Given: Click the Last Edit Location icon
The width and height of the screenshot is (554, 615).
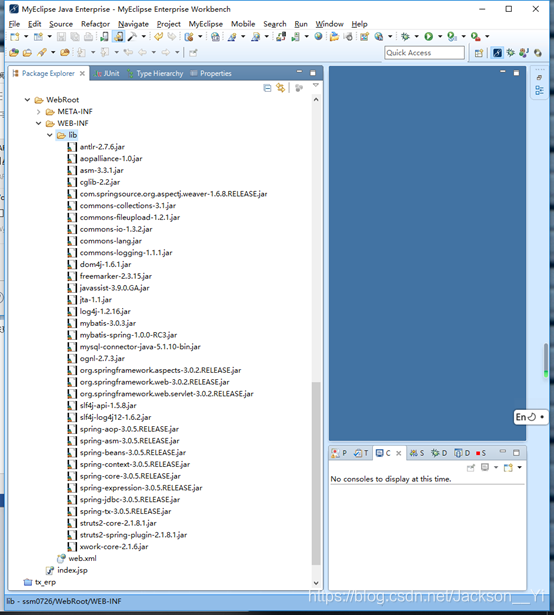Looking at the screenshot, I should click(x=128, y=52).
